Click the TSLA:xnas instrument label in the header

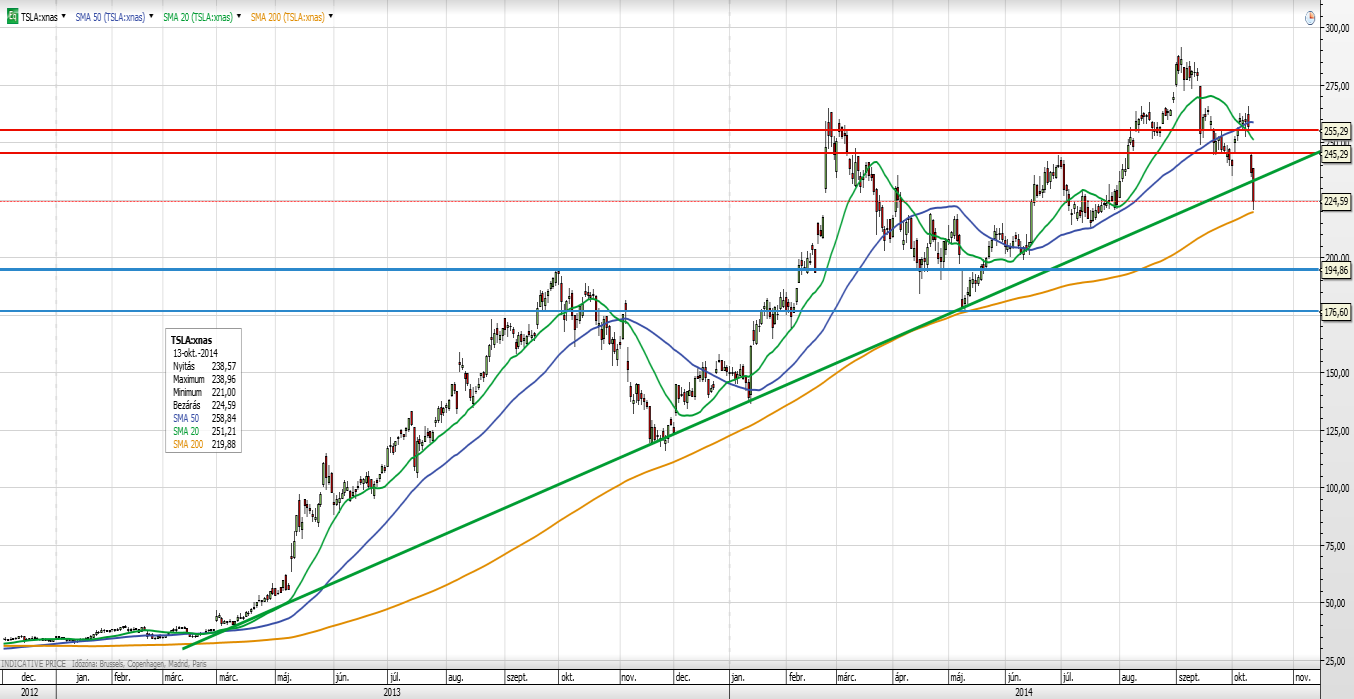[40, 17]
